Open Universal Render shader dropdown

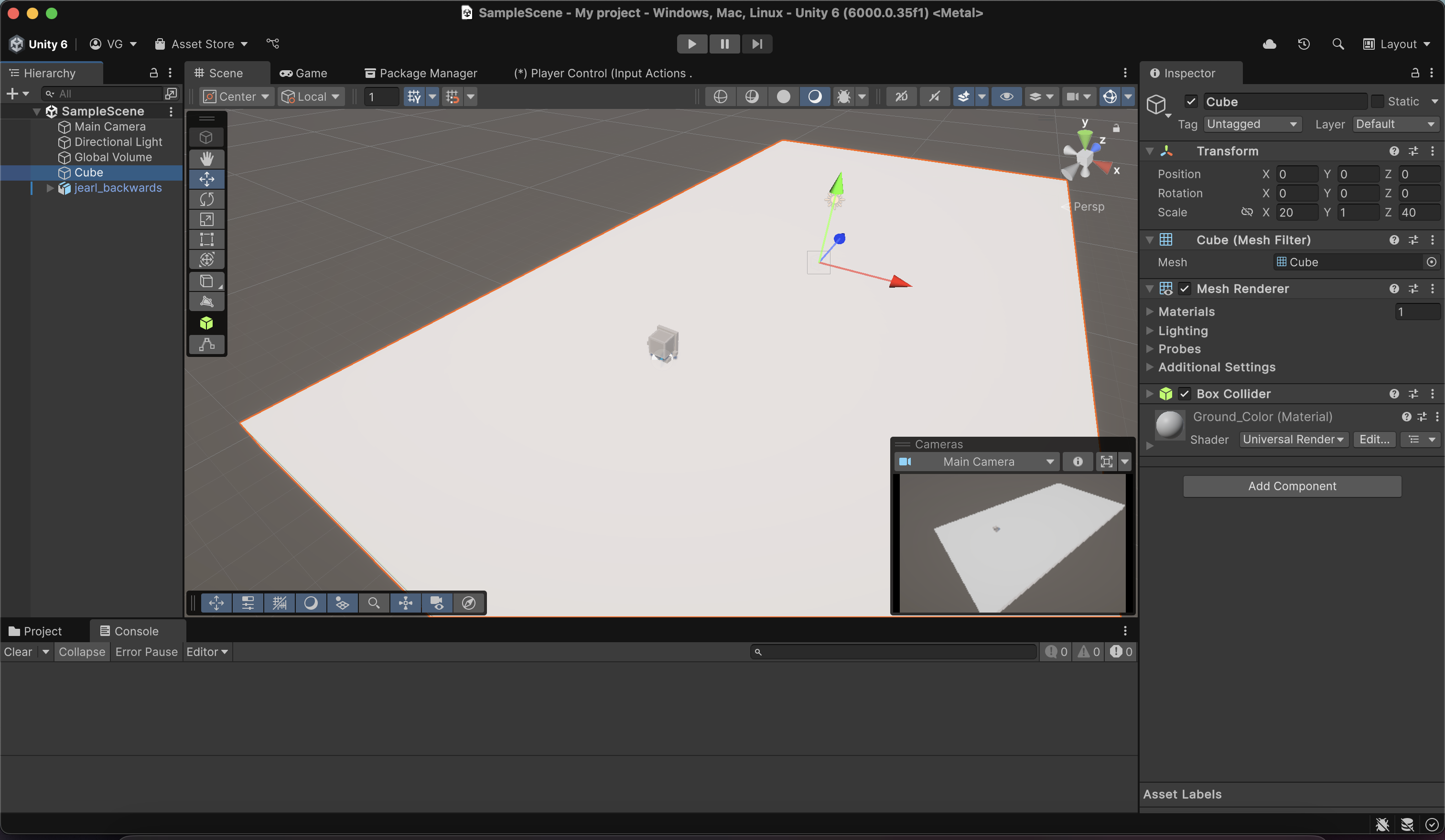point(1294,439)
